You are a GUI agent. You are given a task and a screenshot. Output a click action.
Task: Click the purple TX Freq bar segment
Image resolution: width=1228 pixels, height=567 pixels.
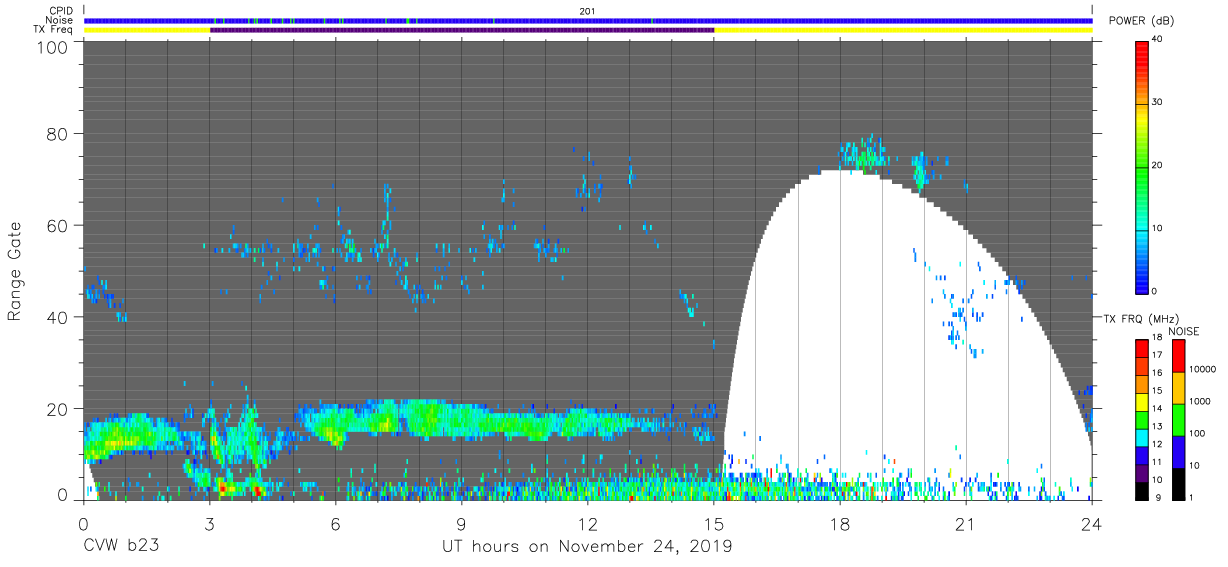tap(462, 30)
